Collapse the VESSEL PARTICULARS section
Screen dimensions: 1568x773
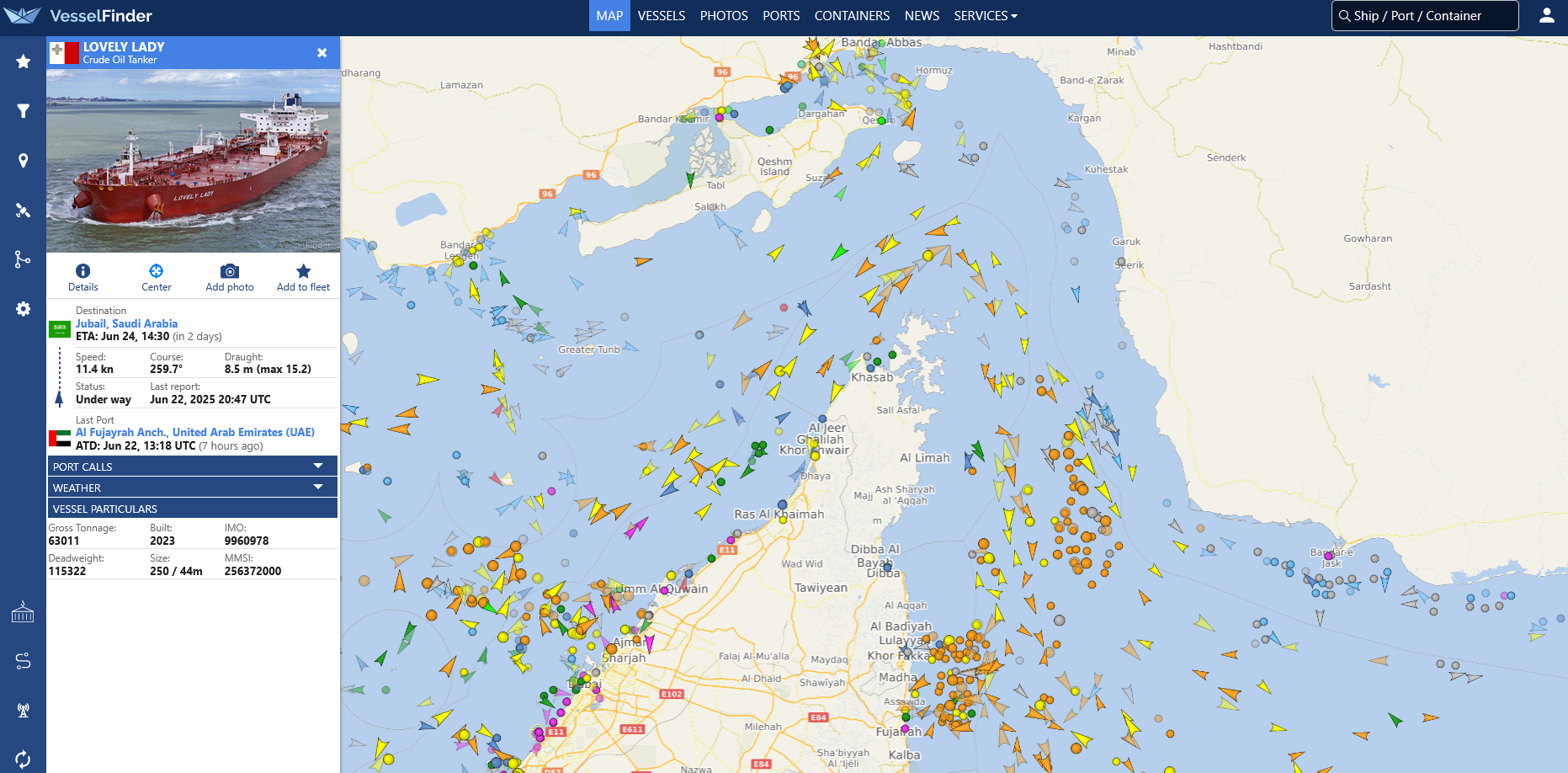(193, 508)
